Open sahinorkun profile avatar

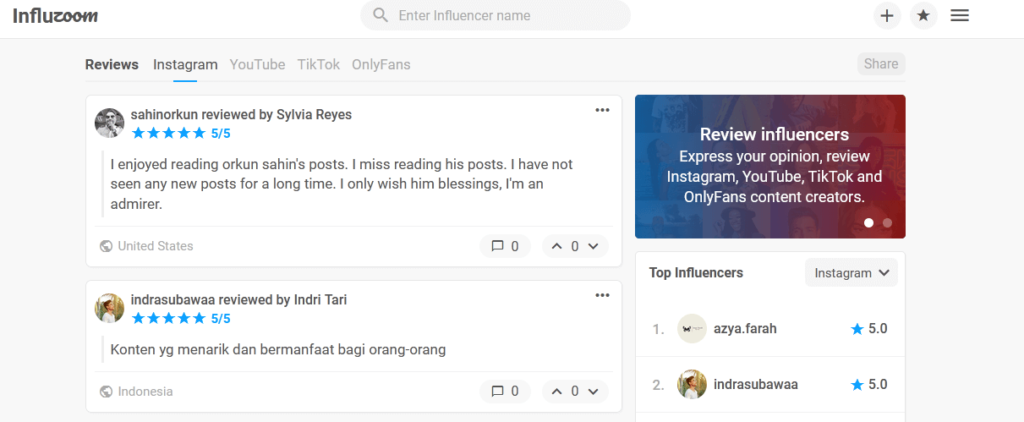110,123
